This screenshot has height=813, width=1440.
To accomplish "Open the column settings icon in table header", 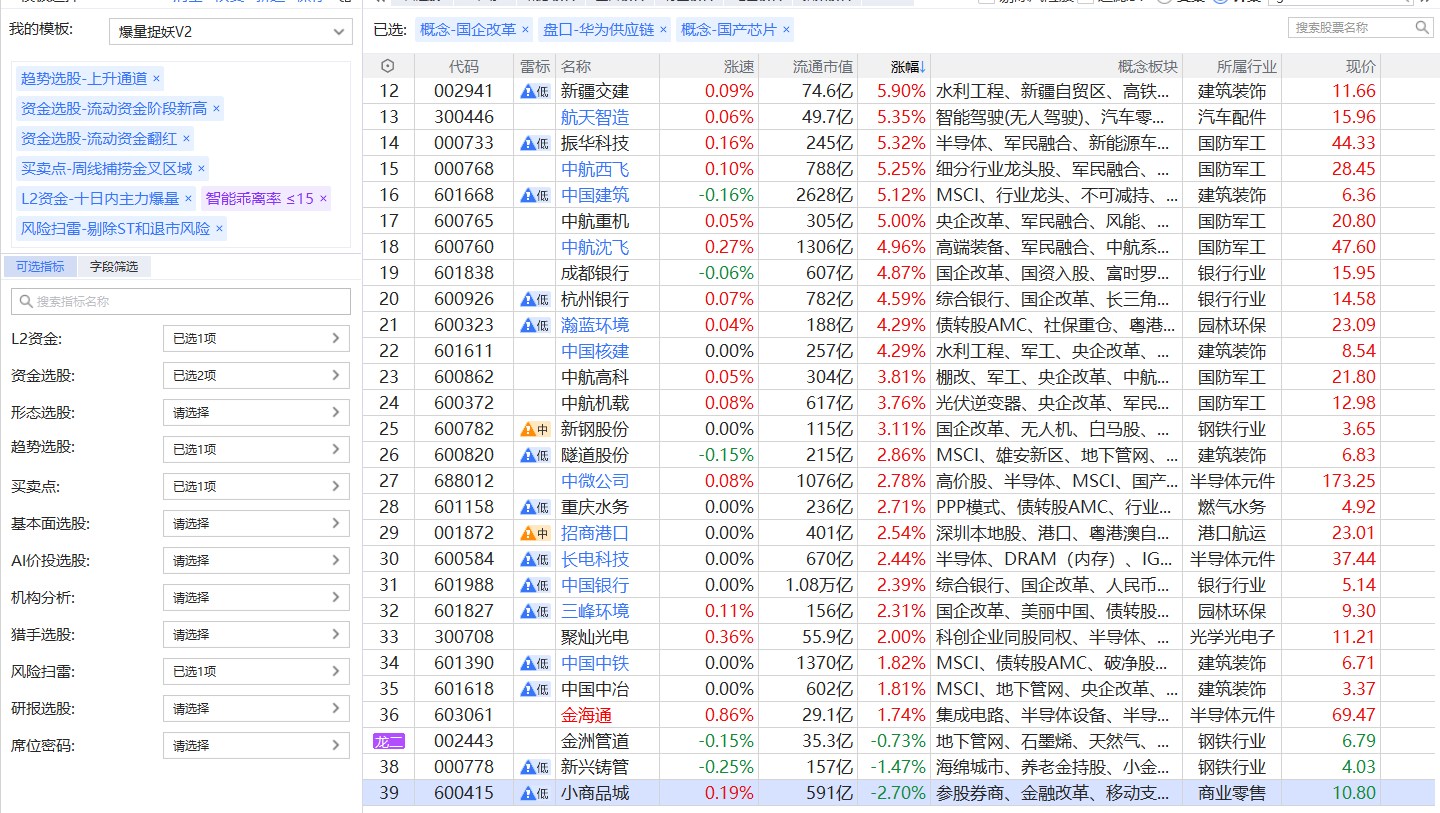I will point(388,66).
